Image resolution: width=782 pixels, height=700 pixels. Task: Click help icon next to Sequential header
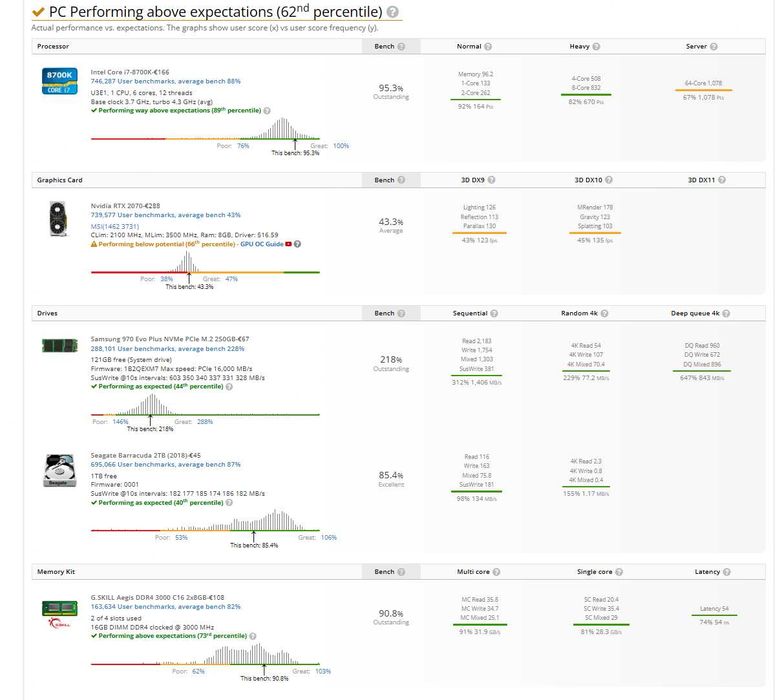tap(494, 314)
